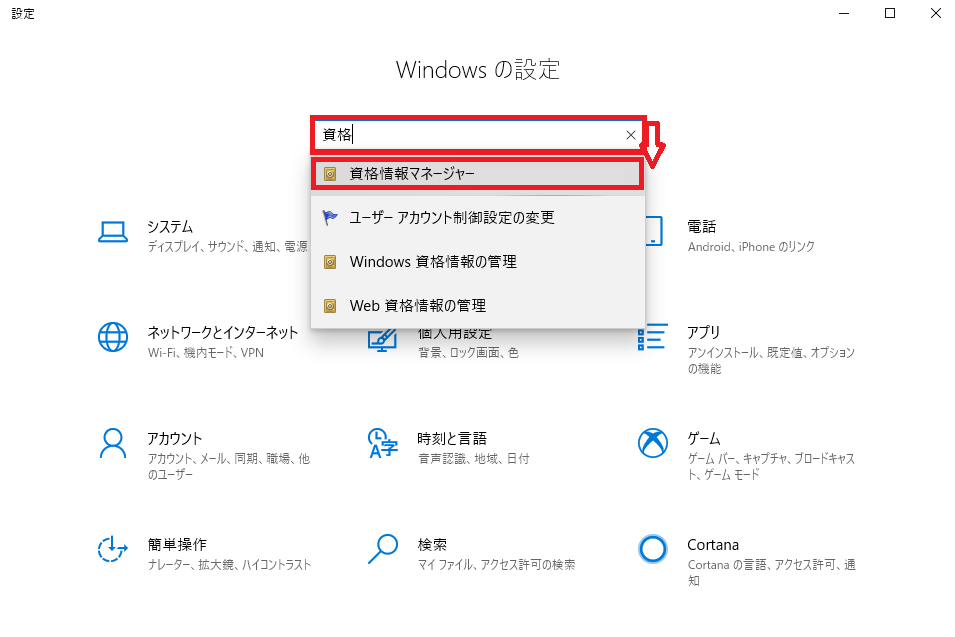This screenshot has height=637, width=955.
Task: Open the アプリ list icon
Action: click(653, 337)
